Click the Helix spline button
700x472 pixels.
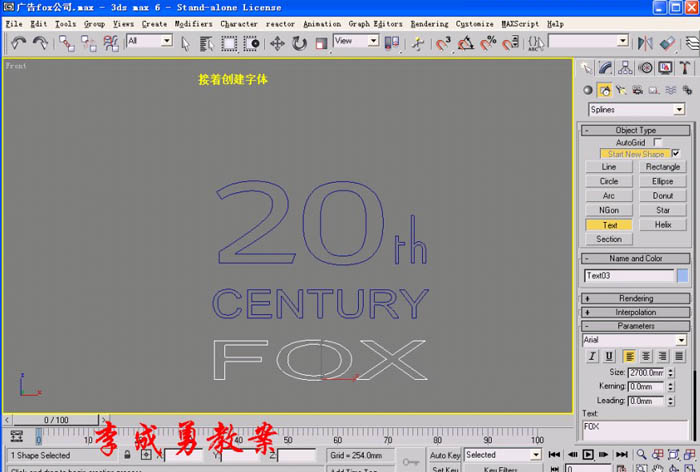662,225
